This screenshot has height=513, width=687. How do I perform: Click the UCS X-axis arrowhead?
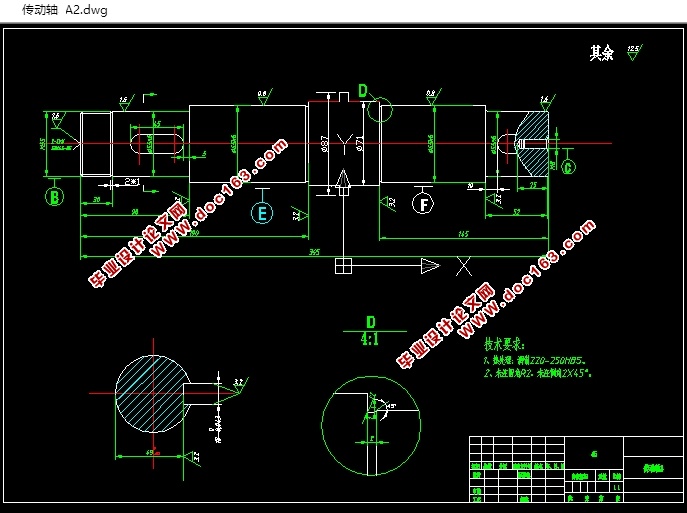(430, 265)
